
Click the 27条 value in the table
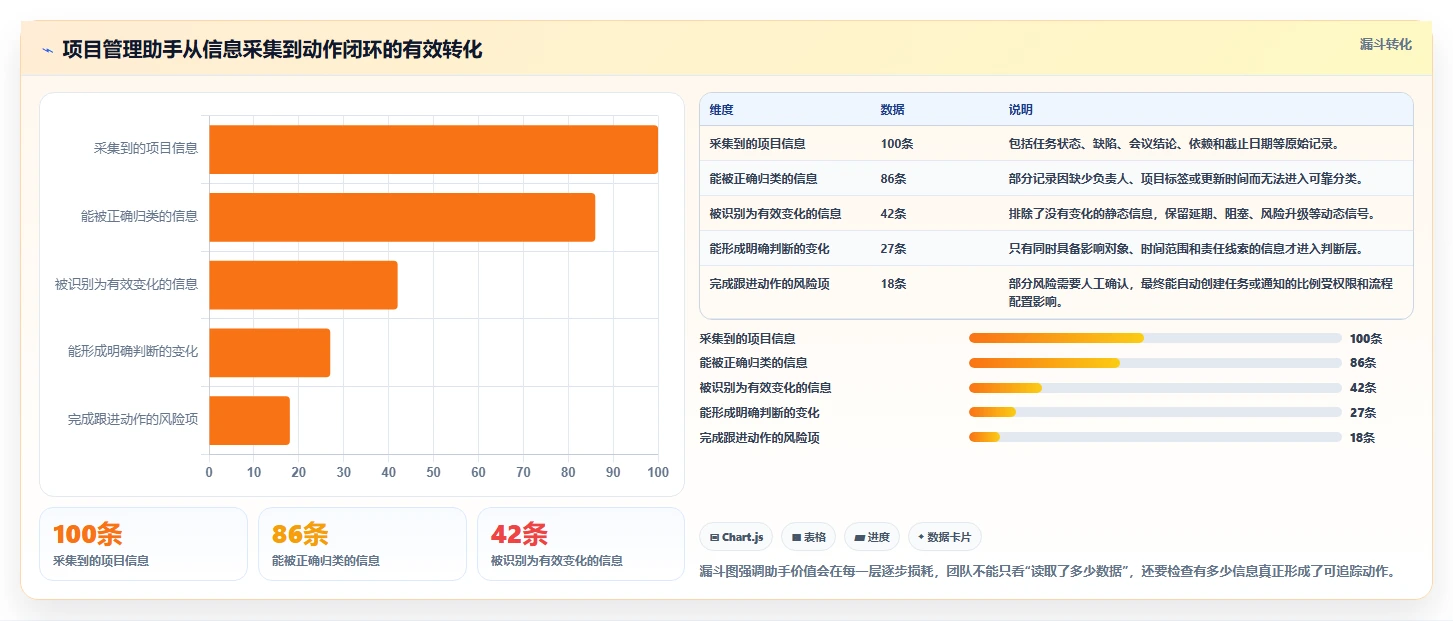pos(894,249)
